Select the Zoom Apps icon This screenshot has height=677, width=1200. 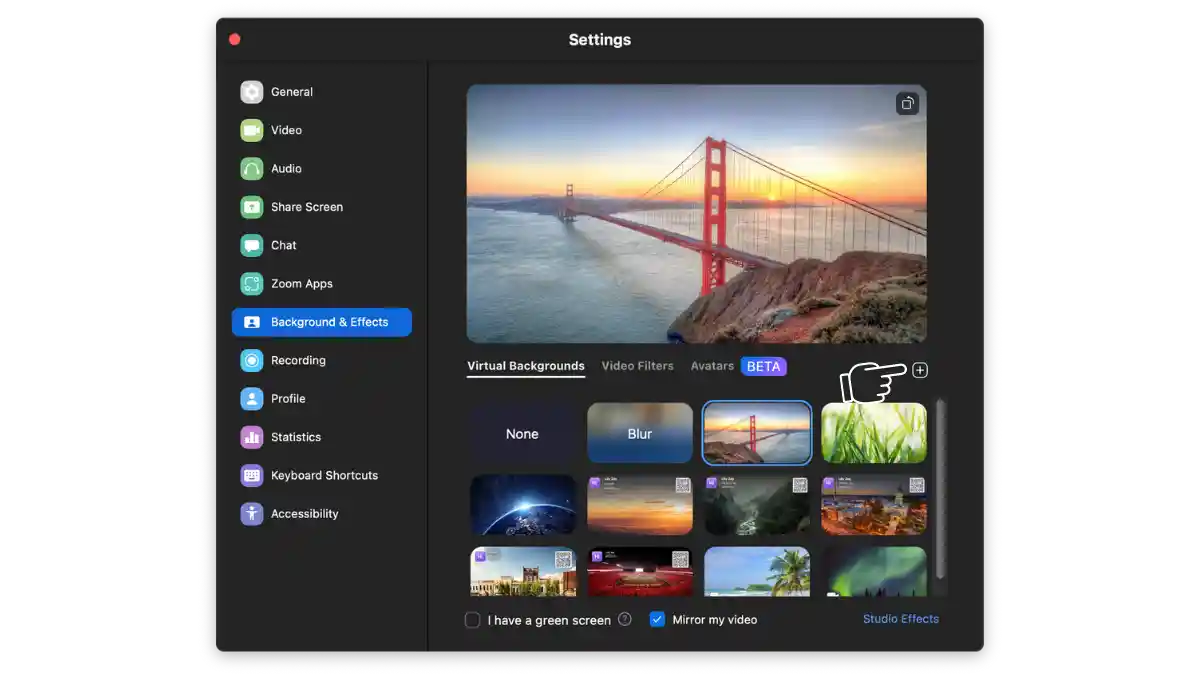pos(251,283)
